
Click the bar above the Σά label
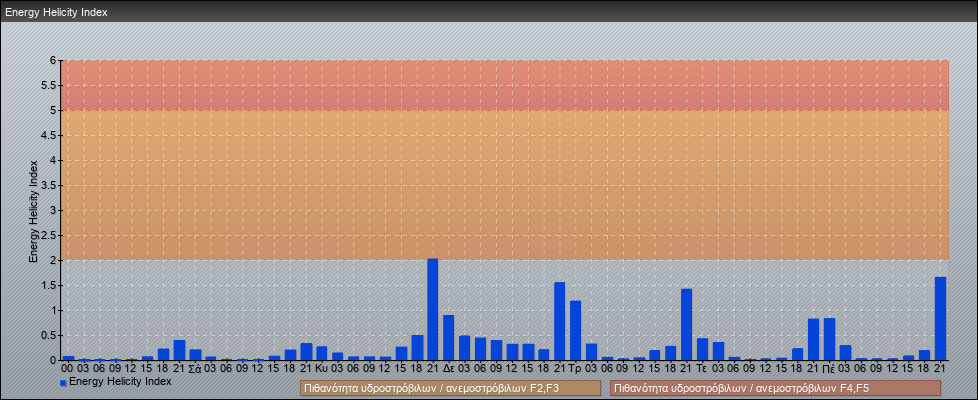pyautogui.click(x=195, y=355)
